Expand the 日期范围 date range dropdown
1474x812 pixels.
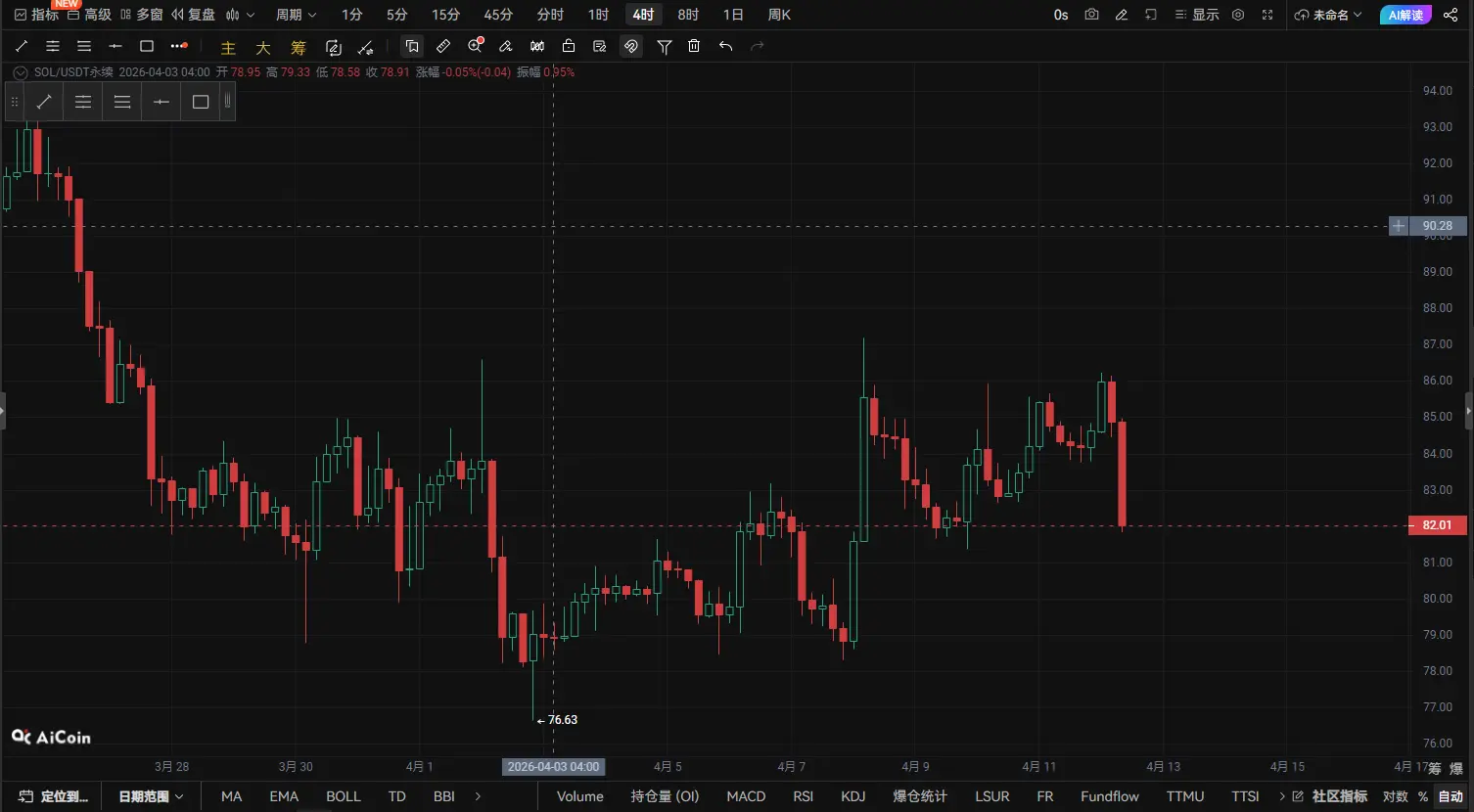[151, 796]
